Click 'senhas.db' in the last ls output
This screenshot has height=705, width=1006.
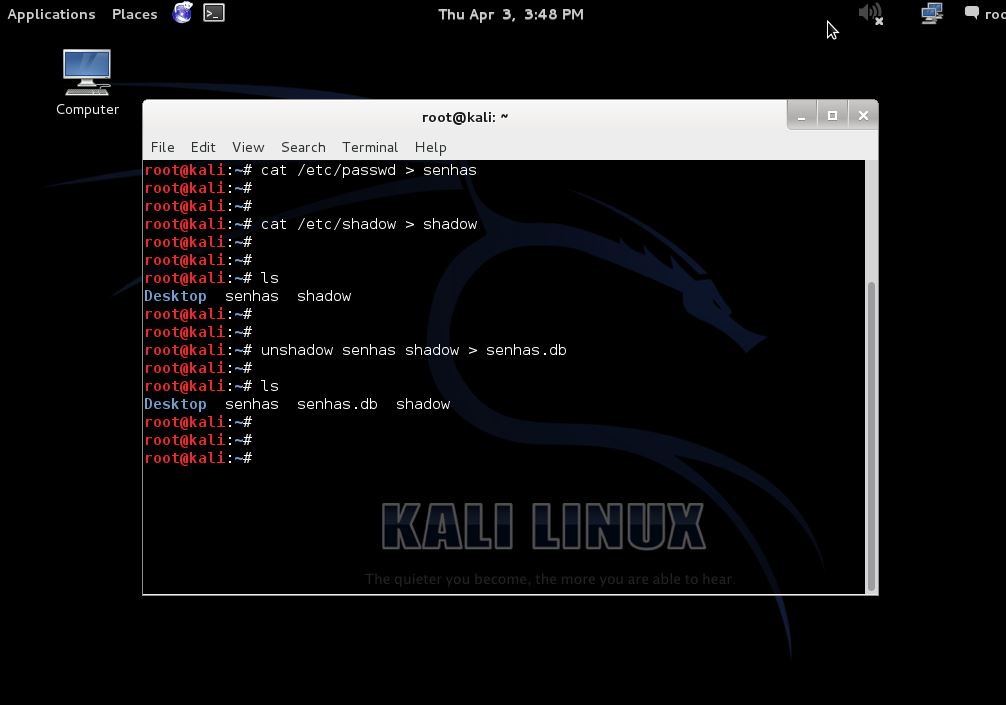[x=337, y=404]
